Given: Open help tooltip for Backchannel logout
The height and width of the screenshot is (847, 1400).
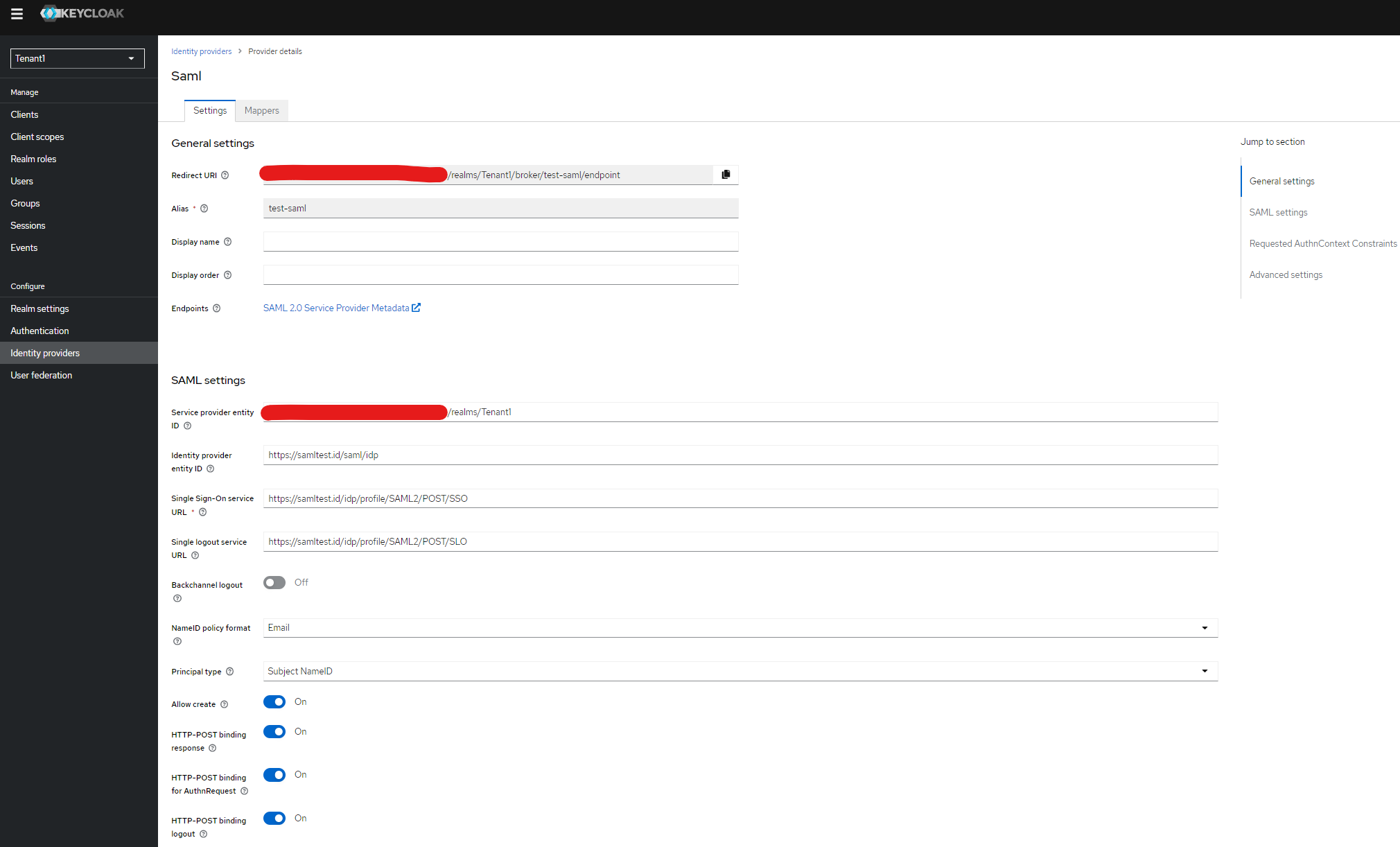Looking at the screenshot, I should pos(177,598).
